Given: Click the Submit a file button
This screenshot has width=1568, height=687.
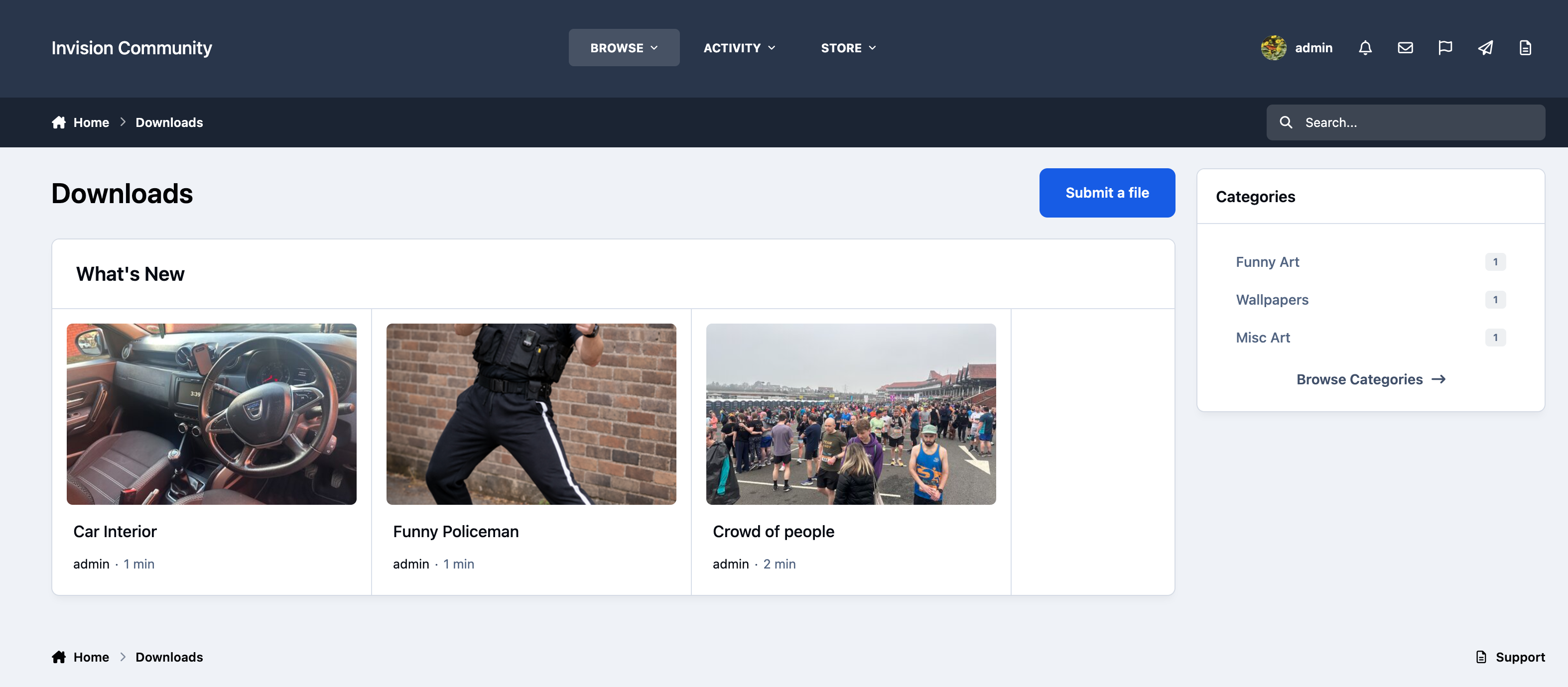Looking at the screenshot, I should (1107, 193).
